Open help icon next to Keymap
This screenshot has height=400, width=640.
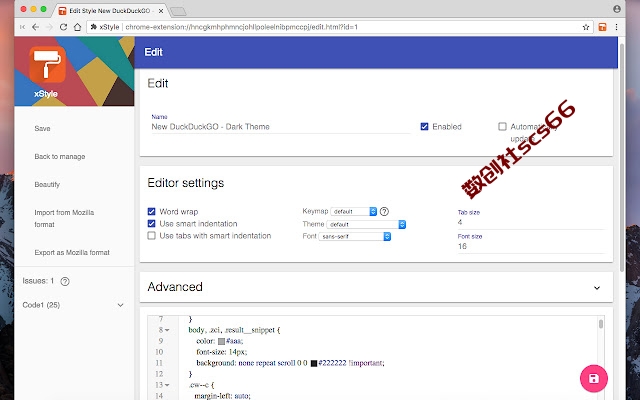[x=384, y=211]
